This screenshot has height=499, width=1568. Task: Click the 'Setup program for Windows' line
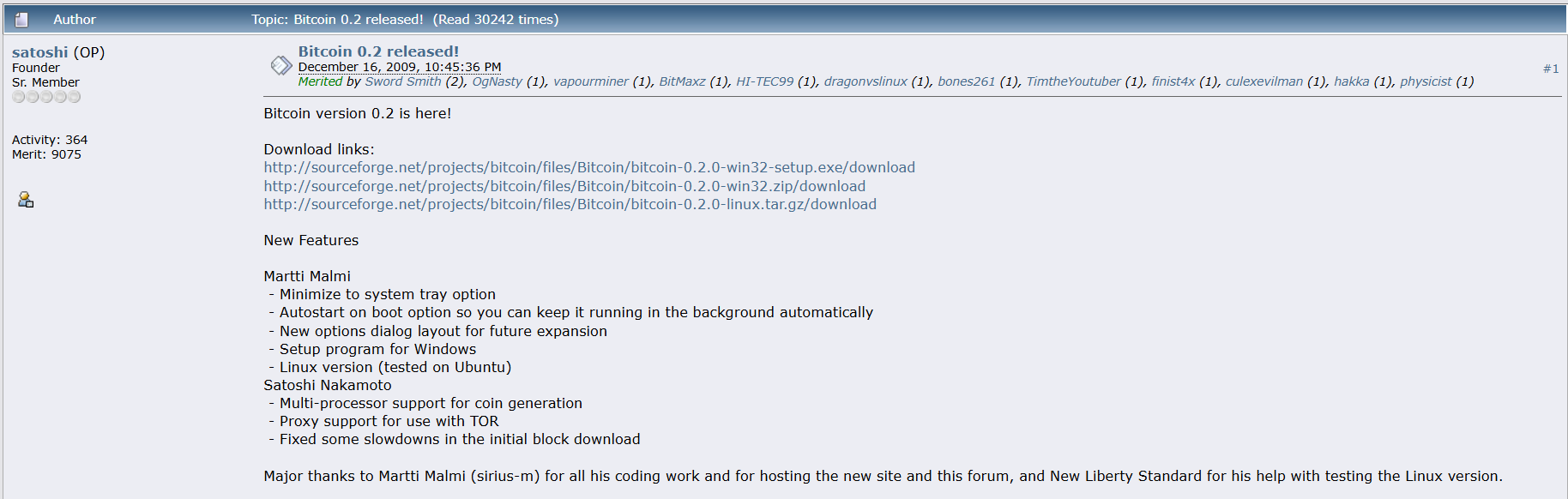[x=372, y=349]
